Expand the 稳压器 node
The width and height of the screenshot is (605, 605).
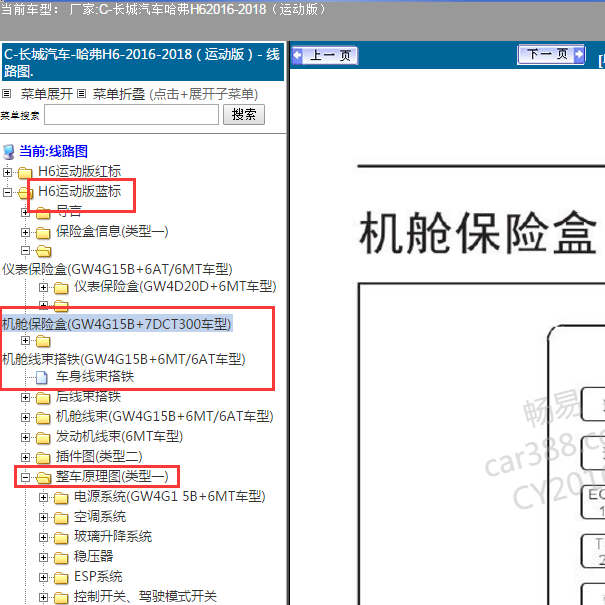[43, 558]
